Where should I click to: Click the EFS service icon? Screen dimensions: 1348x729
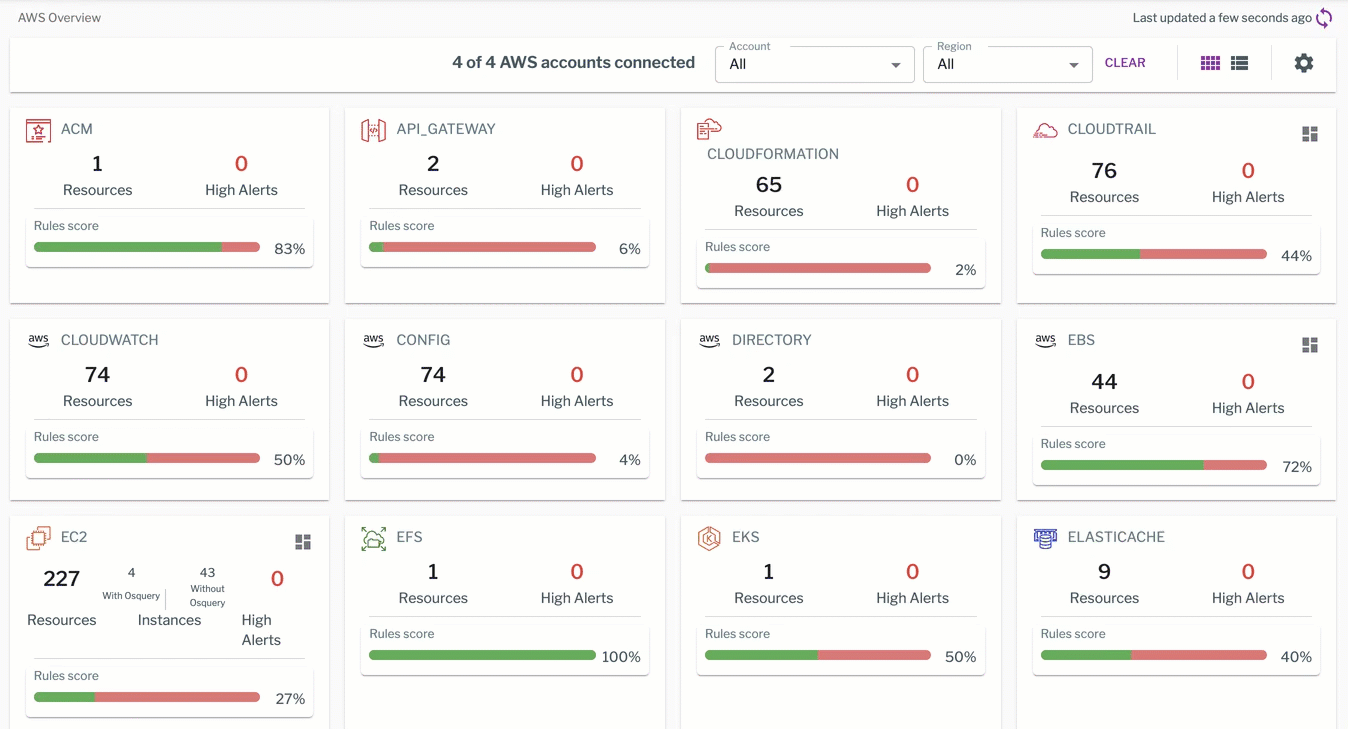pyautogui.click(x=373, y=538)
